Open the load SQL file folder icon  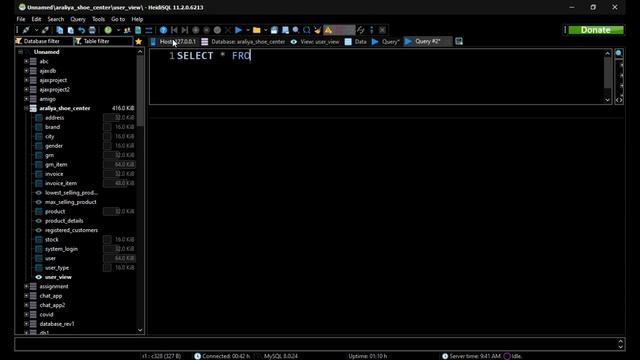(x=256, y=30)
